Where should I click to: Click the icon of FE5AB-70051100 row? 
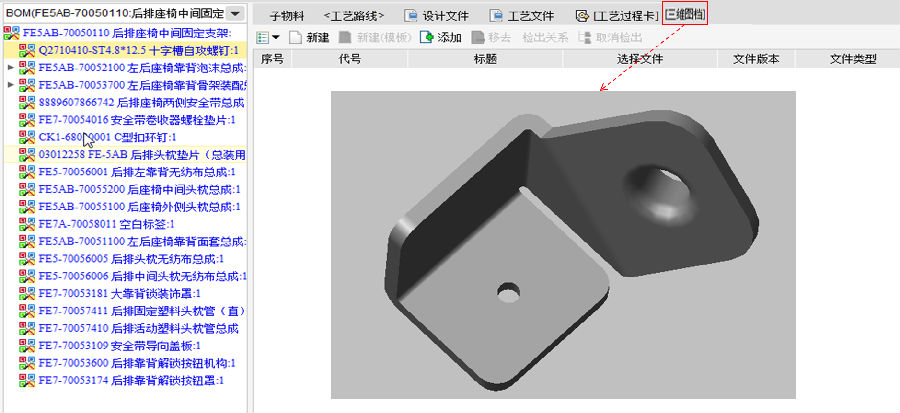pos(27,241)
